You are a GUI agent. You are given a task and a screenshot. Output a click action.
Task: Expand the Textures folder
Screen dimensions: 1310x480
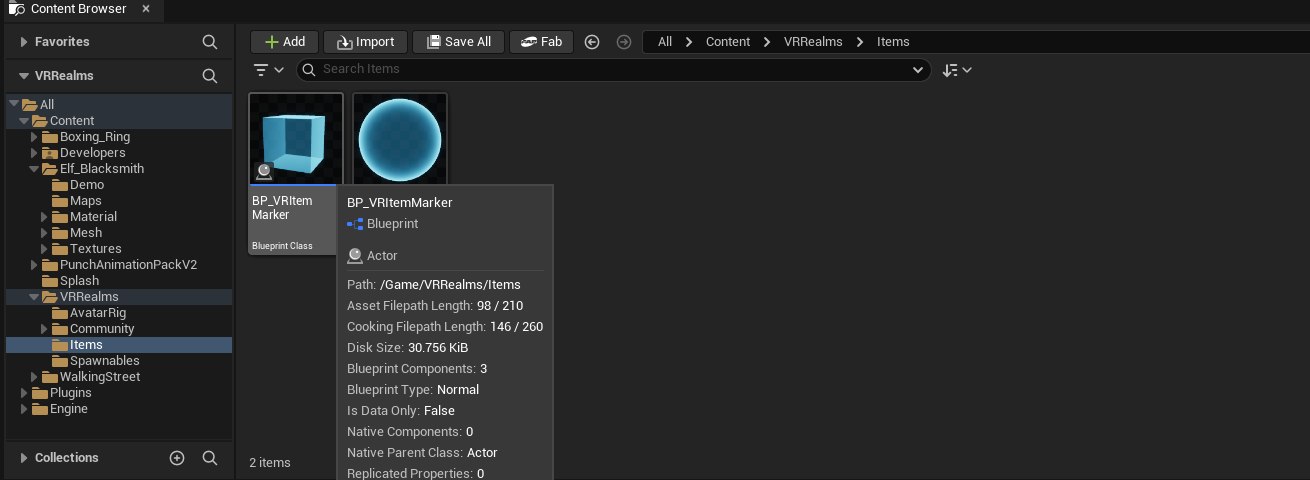pyautogui.click(x=44, y=249)
